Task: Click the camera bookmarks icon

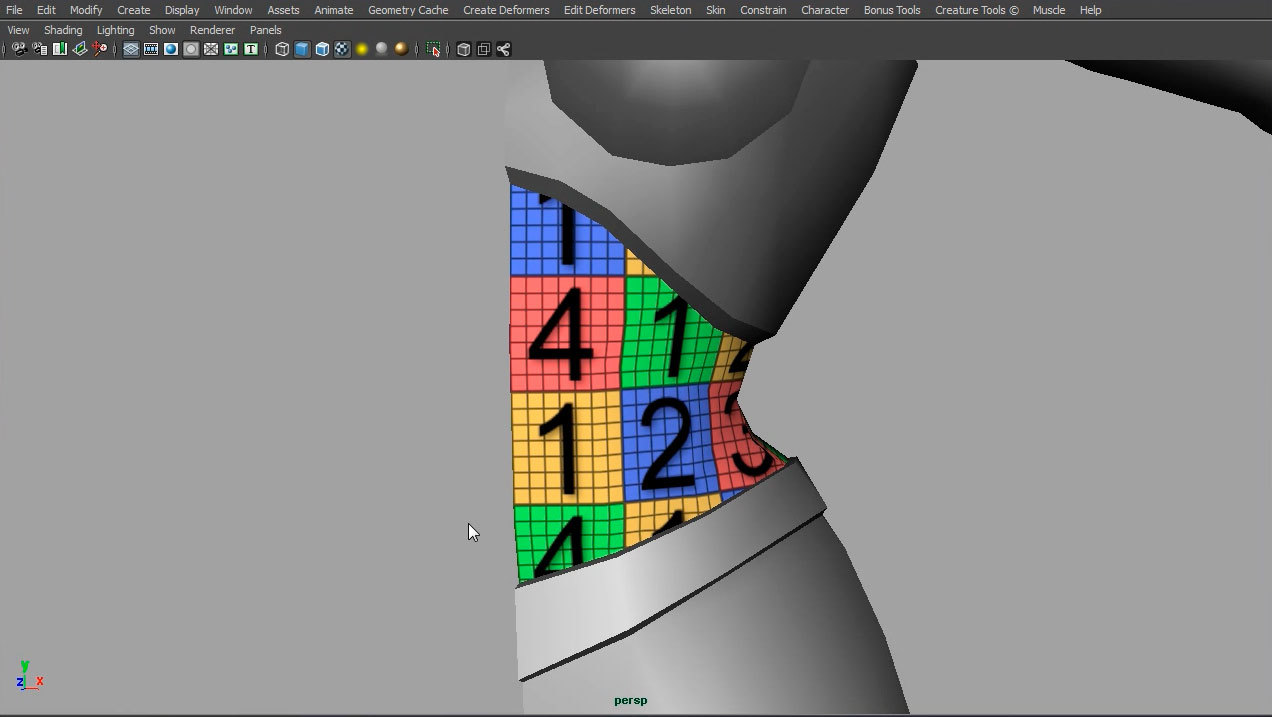Action: click(60, 49)
